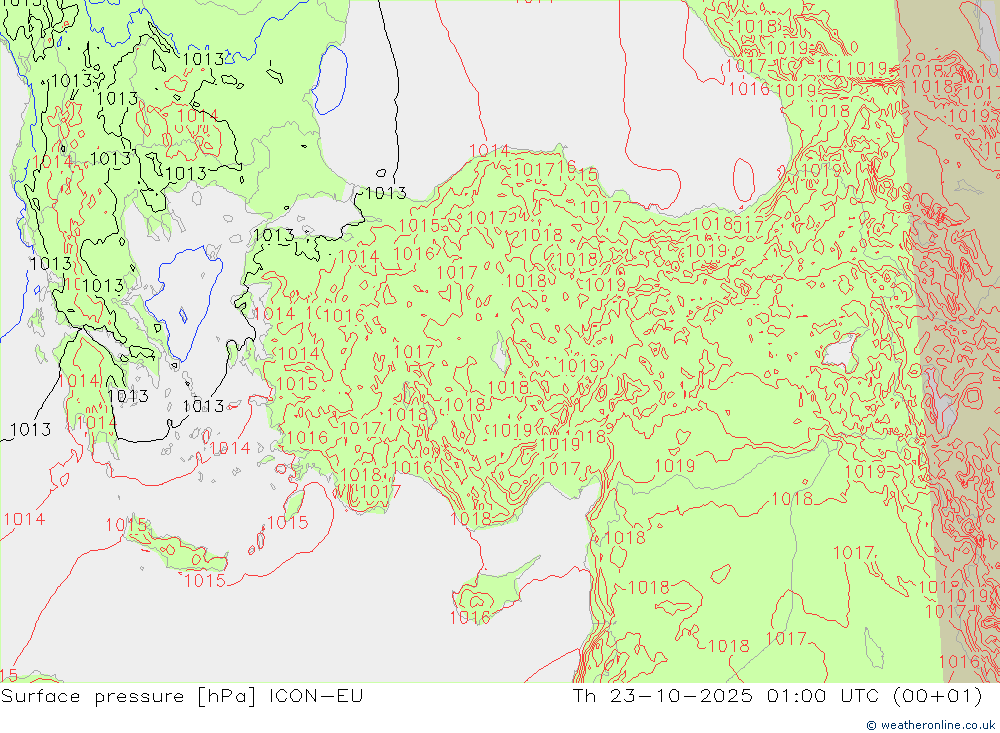Select the 'Surface pressure [hPa] ICON-EU' caption
The image size is (1000, 733).
182,696
